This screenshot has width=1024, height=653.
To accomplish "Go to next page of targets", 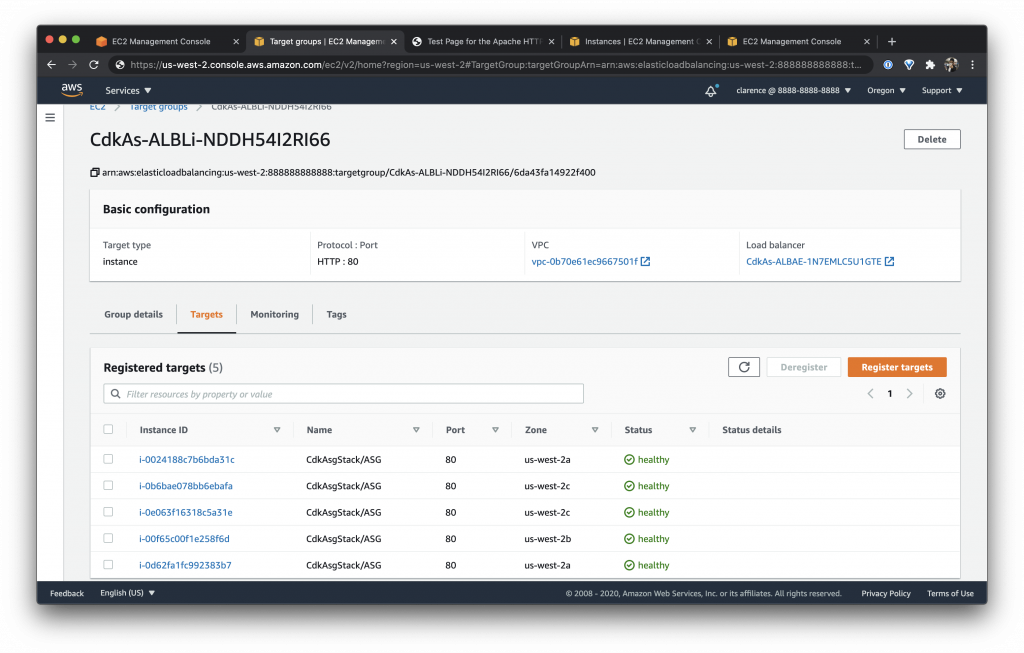I will (909, 393).
